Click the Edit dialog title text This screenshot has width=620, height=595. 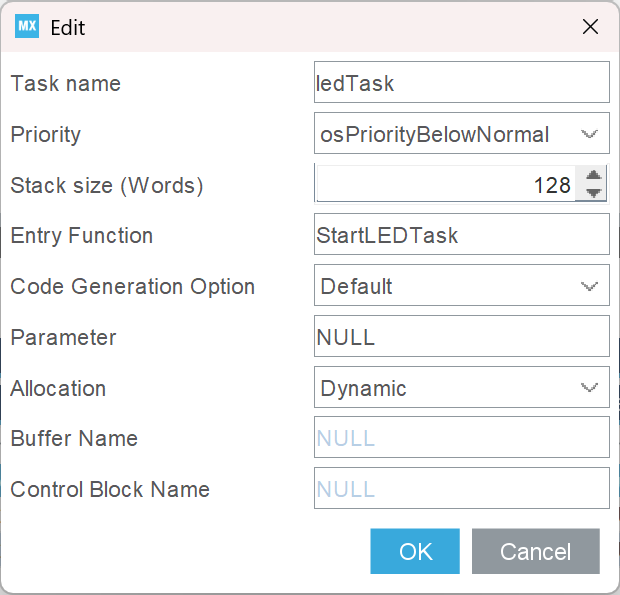[68, 28]
